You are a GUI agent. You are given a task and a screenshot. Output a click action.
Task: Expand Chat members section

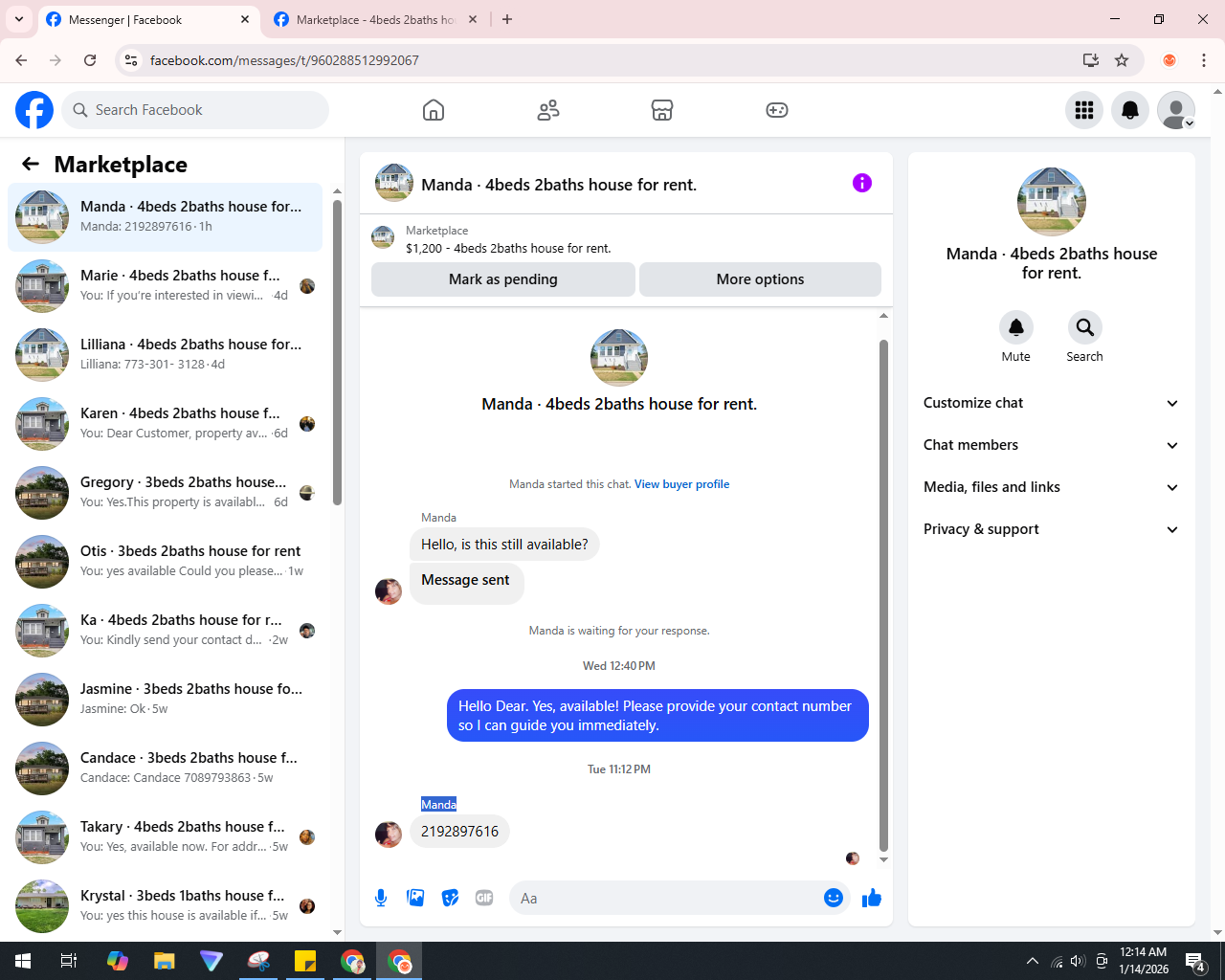1051,445
